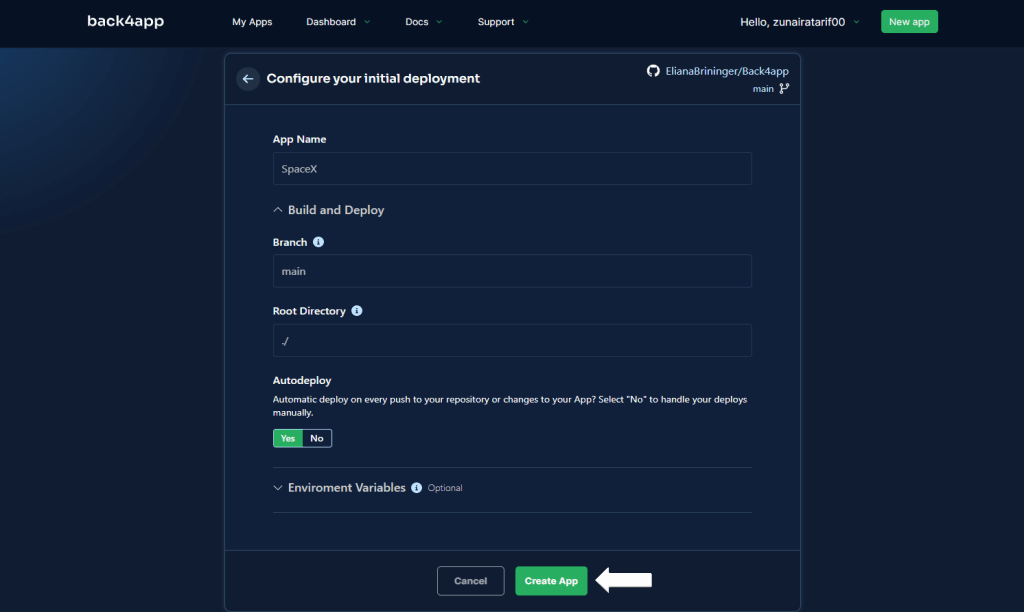The width and height of the screenshot is (1024, 612).
Task: Click the 'Configure your initial deployment' heading
Action: pyautogui.click(x=373, y=78)
